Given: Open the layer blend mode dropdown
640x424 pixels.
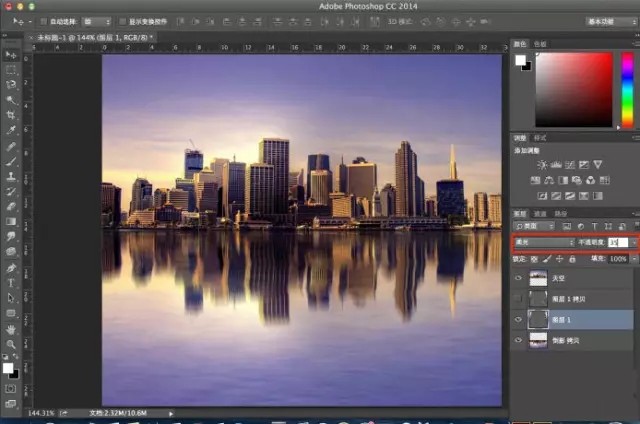Looking at the screenshot, I should tap(545, 242).
